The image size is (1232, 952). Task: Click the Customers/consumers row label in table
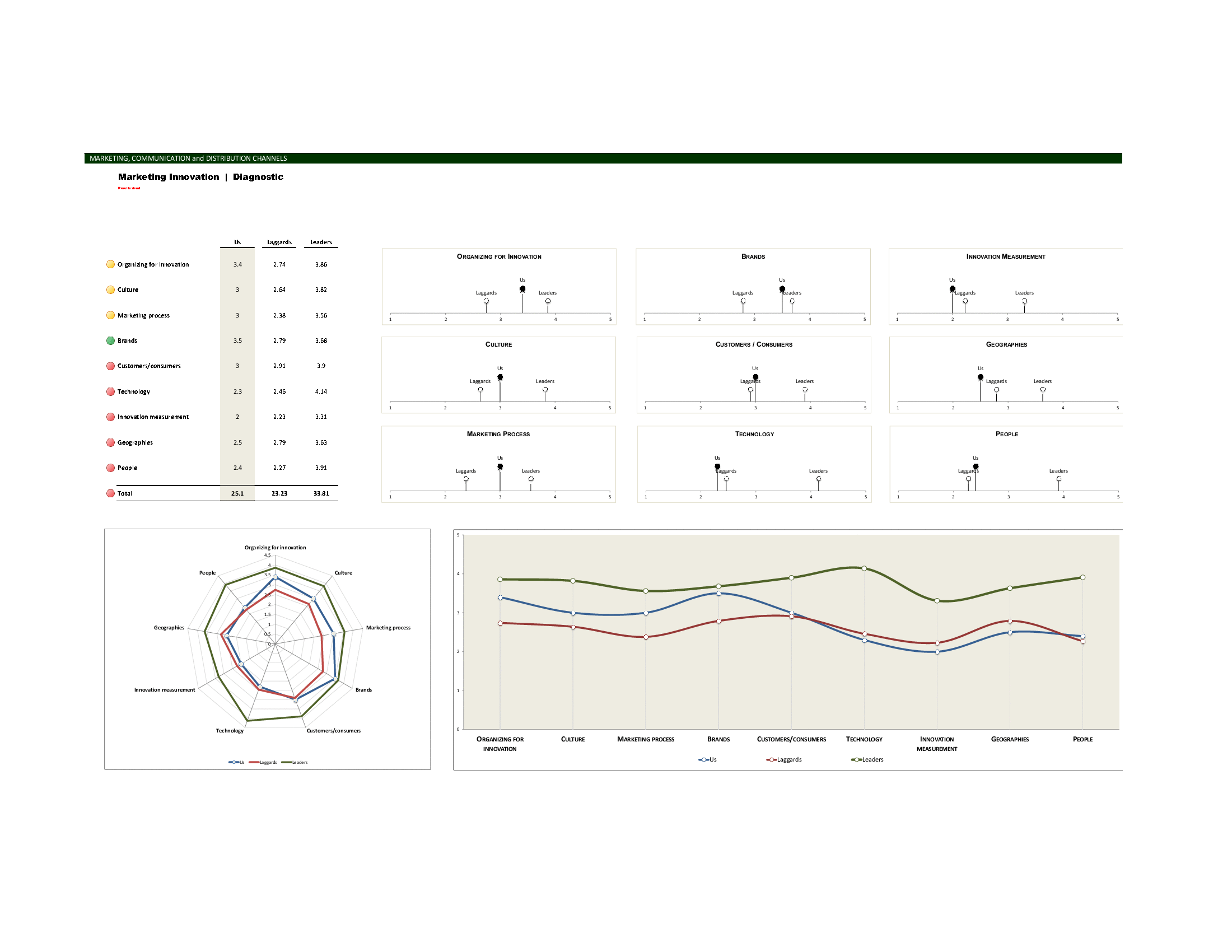tap(149, 366)
